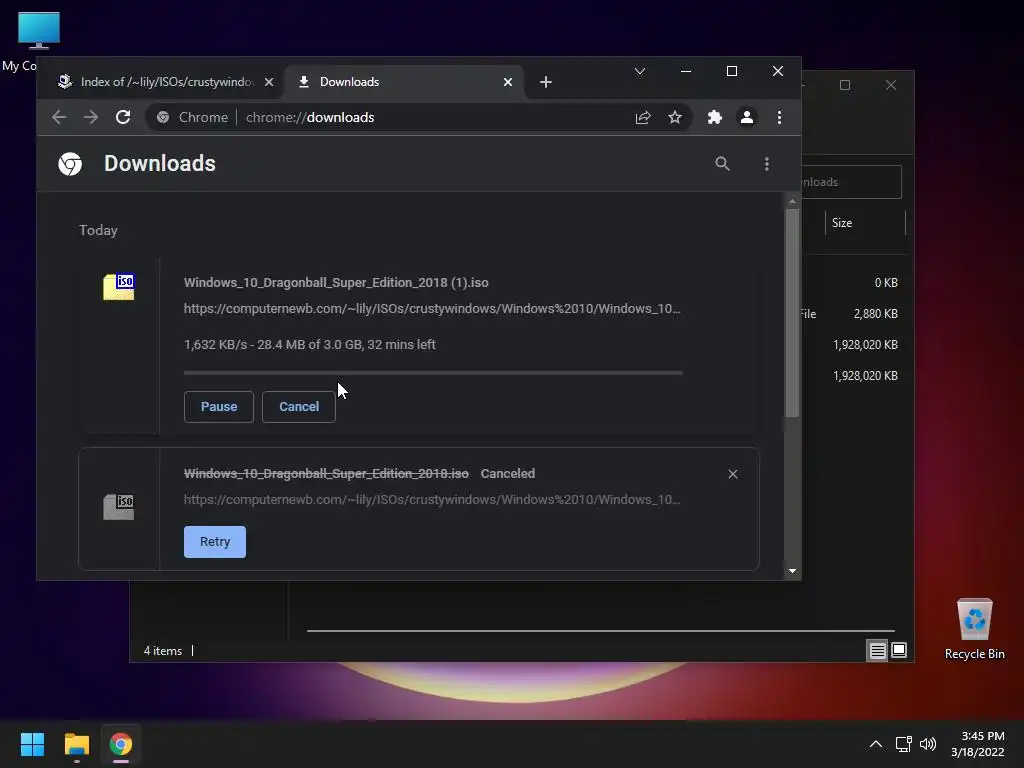Viewport: 1024px width, 768px height.
Task: Click the active download progress bar
Action: (x=433, y=373)
